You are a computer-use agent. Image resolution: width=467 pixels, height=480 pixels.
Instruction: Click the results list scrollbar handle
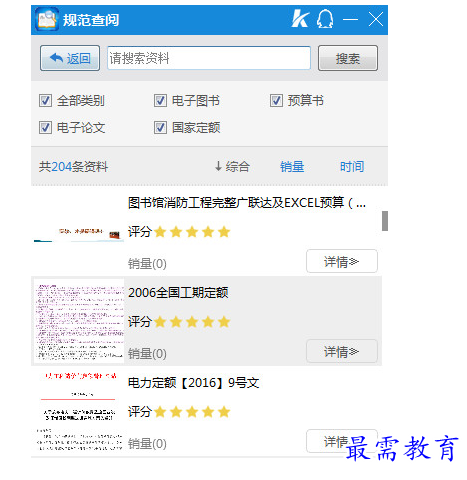coord(385,221)
